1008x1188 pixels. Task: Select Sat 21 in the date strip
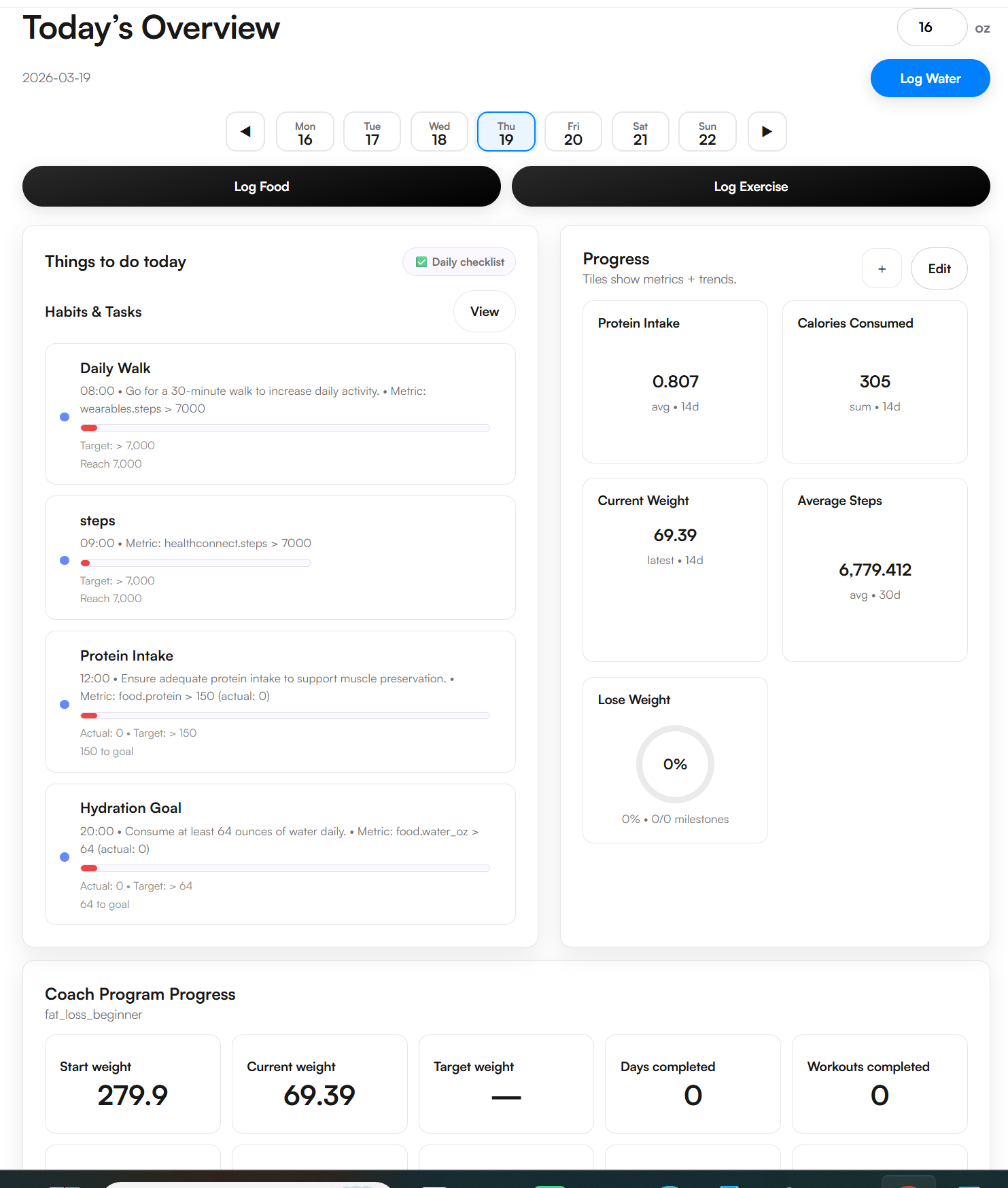(640, 132)
